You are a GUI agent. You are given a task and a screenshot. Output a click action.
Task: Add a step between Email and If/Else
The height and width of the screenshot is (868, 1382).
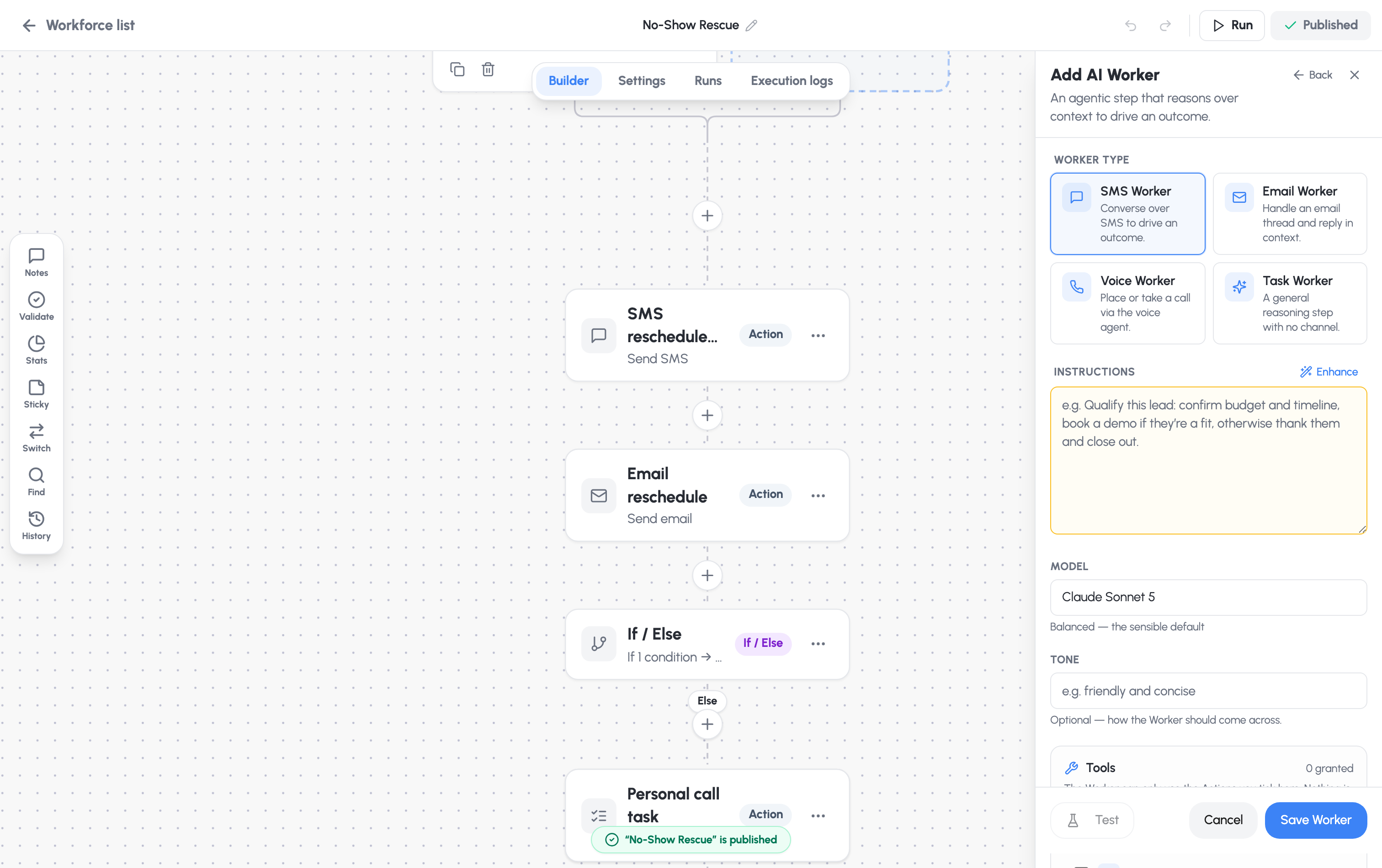pos(707,576)
